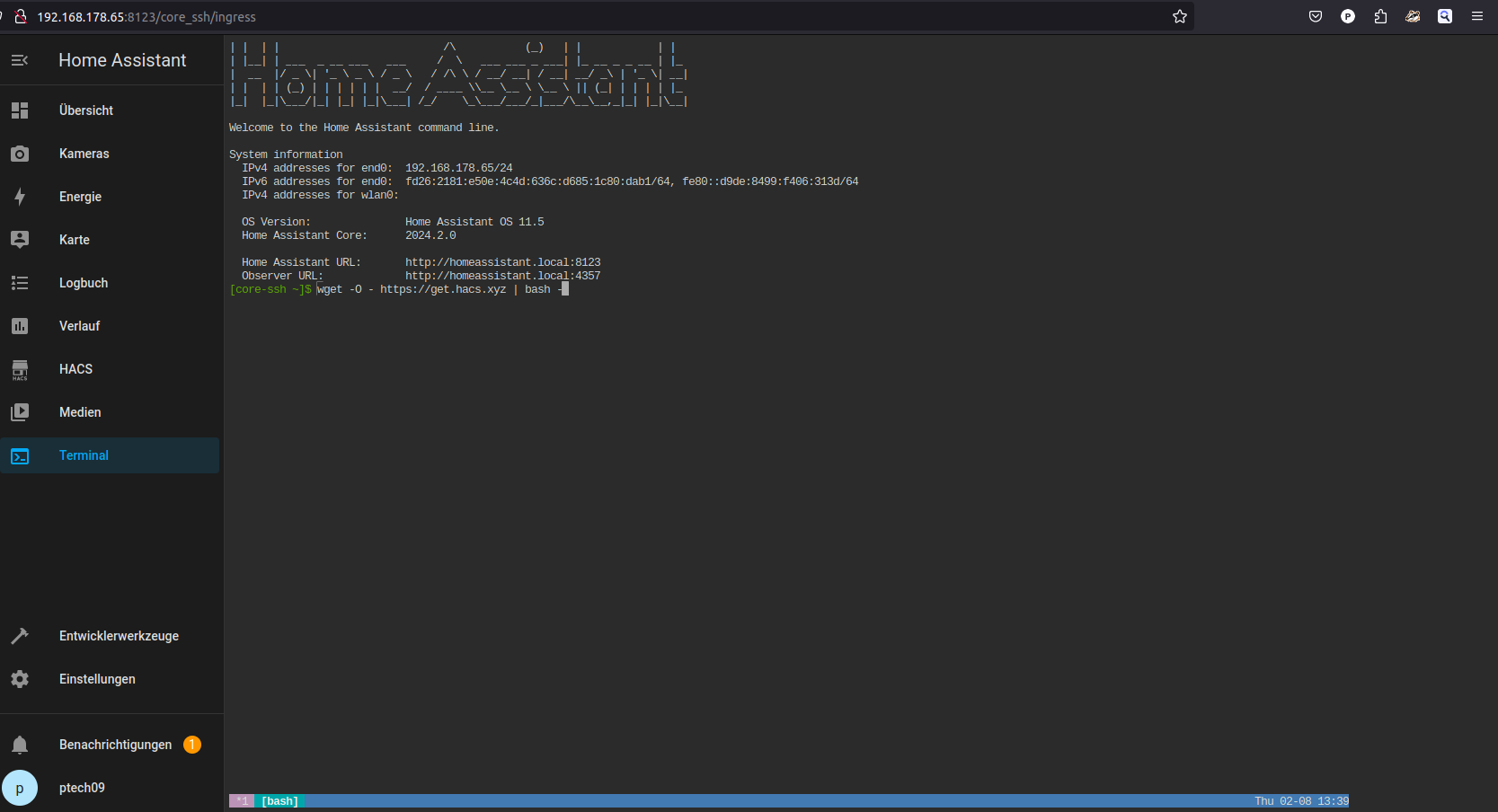The height and width of the screenshot is (812, 1498).
Task: Click the Verlauf chart icon
Action: (x=20, y=326)
